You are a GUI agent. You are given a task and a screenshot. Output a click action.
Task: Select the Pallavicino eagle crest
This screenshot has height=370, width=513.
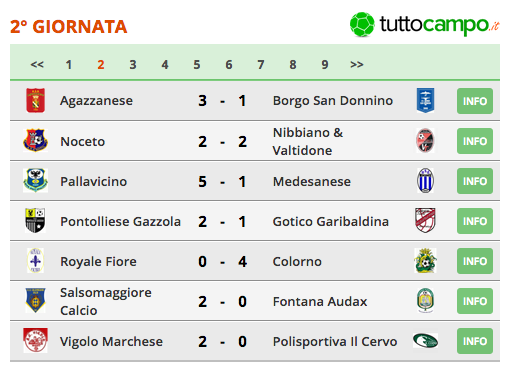35,180
